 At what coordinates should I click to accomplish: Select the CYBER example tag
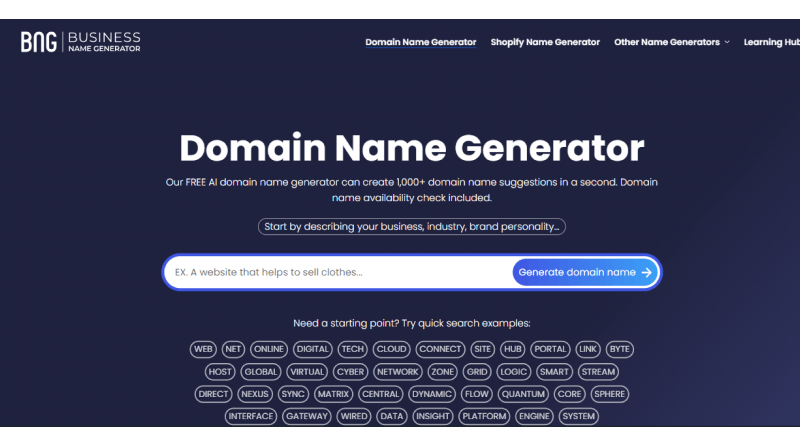coord(350,371)
